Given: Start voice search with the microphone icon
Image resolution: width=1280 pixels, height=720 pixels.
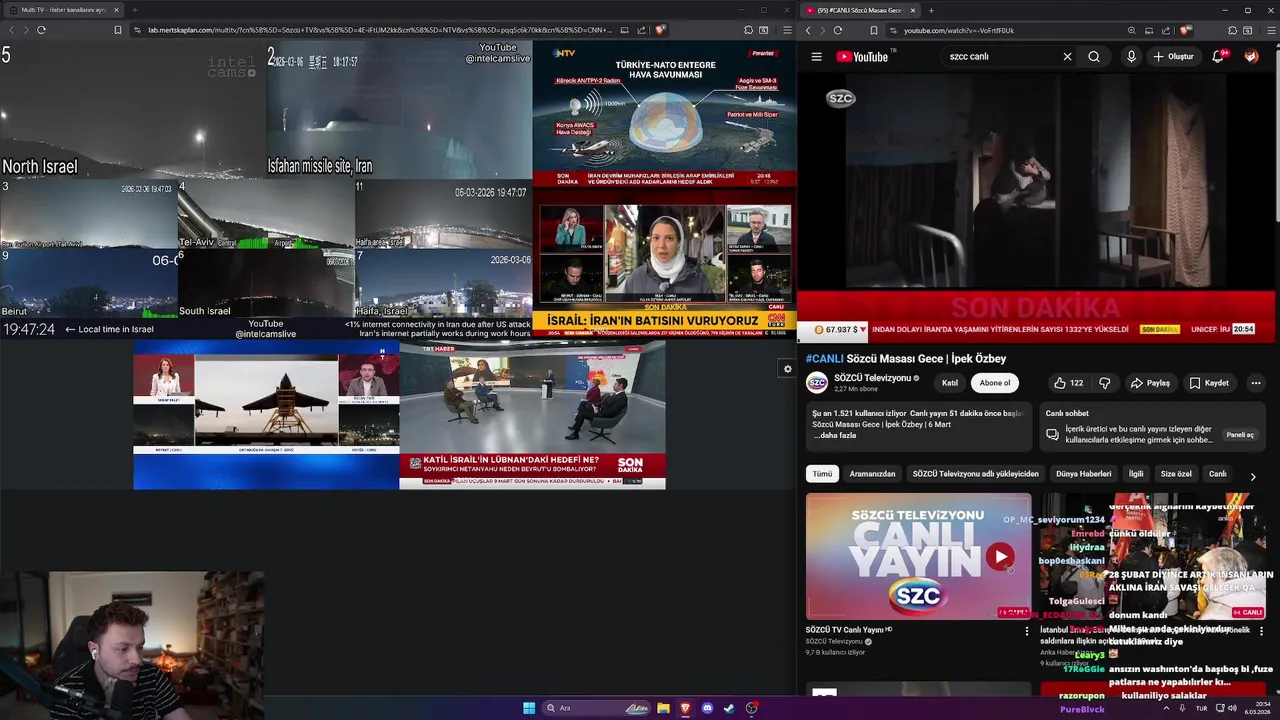Looking at the screenshot, I should click(1131, 57).
